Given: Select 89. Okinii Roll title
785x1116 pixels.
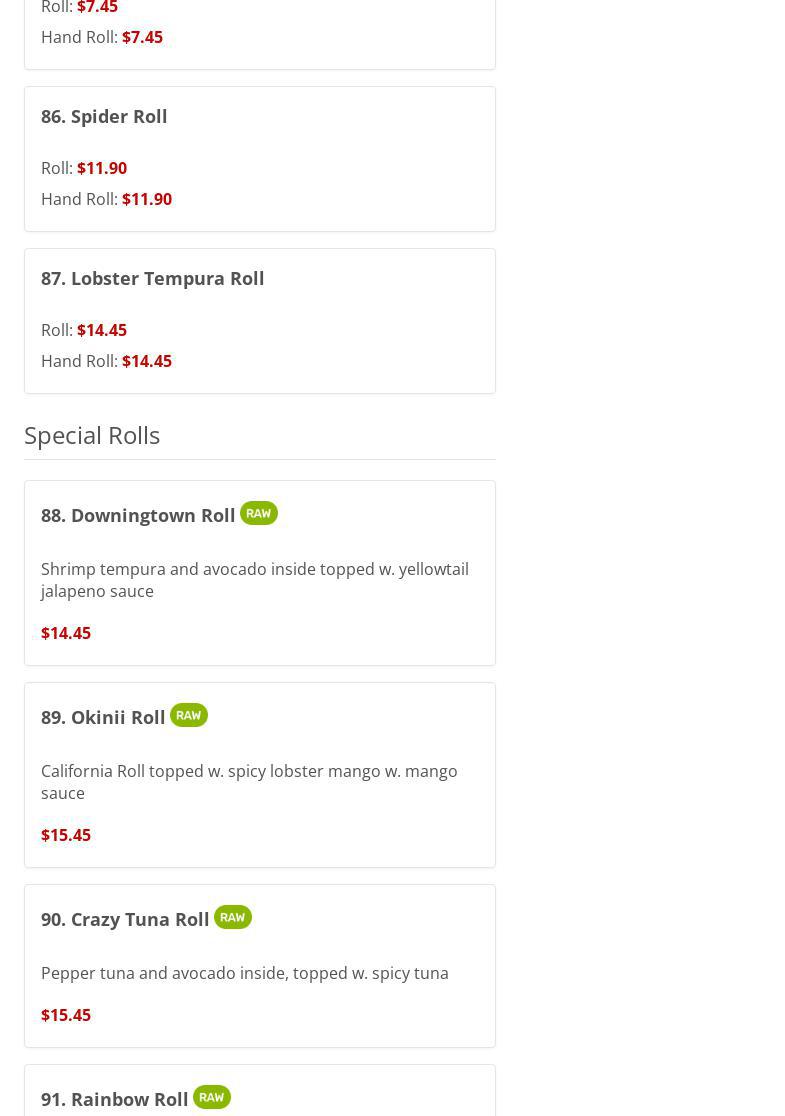Looking at the screenshot, I should (103, 717).
